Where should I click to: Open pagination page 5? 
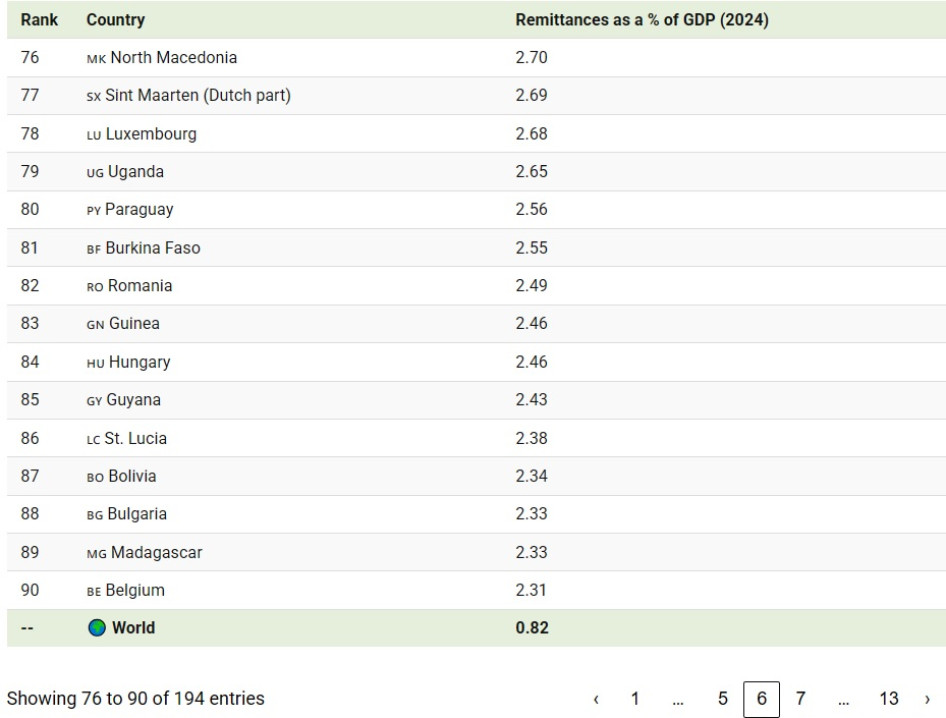coord(722,699)
